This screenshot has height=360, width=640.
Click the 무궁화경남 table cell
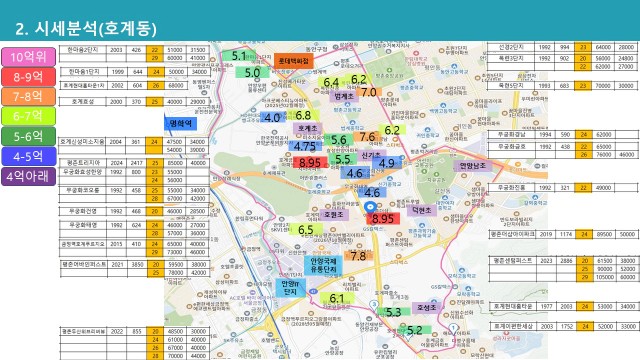coord(512,134)
